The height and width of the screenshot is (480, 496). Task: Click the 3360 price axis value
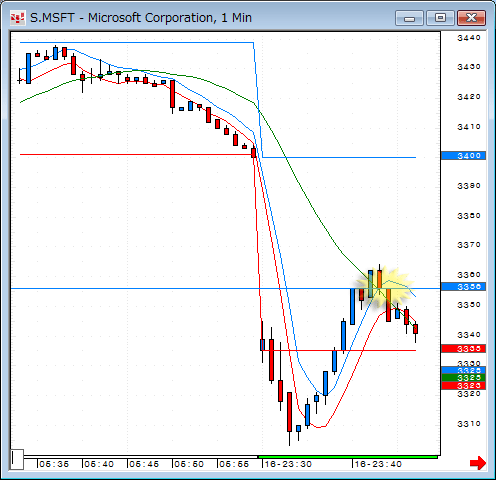[469, 275]
